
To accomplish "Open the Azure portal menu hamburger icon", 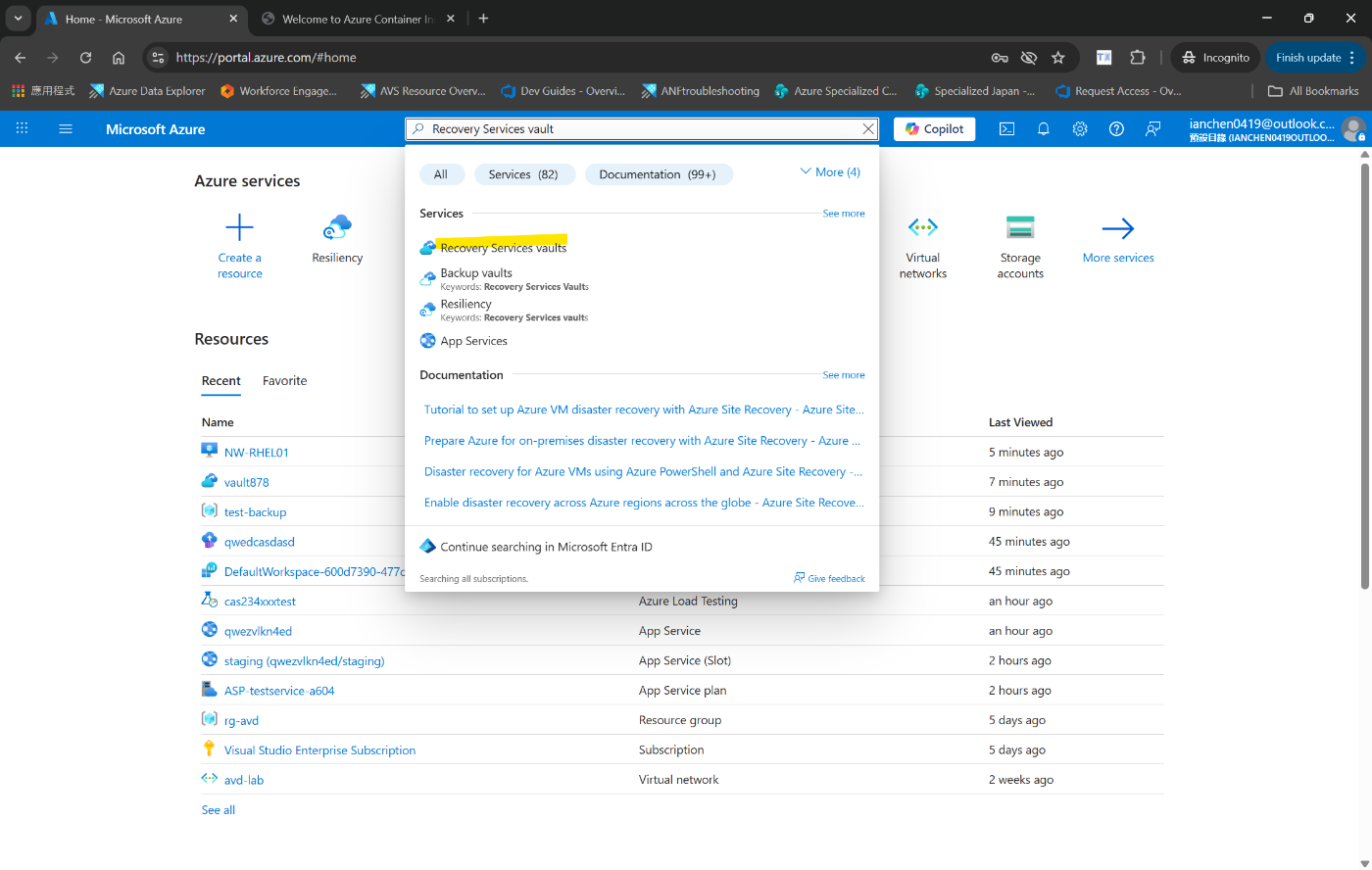I will coord(66,128).
